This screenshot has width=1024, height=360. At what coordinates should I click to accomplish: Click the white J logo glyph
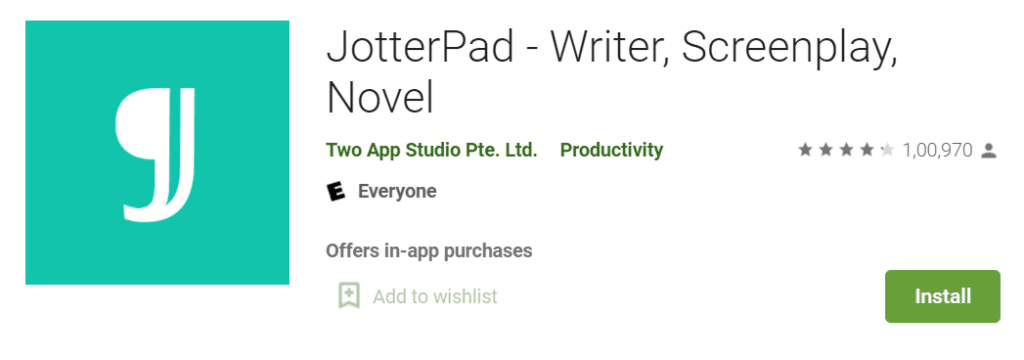click(155, 154)
